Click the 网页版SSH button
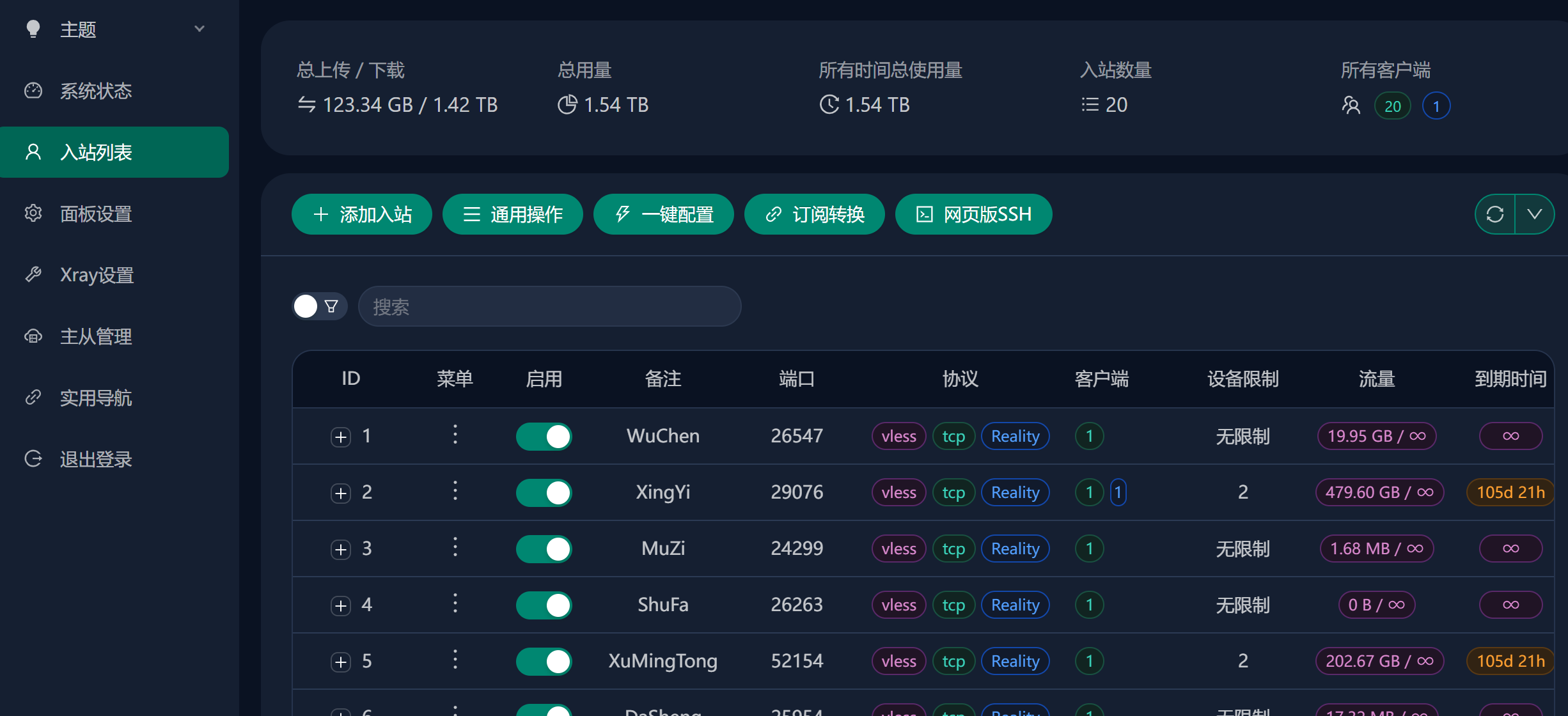Screen dimensions: 1568x716 [x=973, y=214]
